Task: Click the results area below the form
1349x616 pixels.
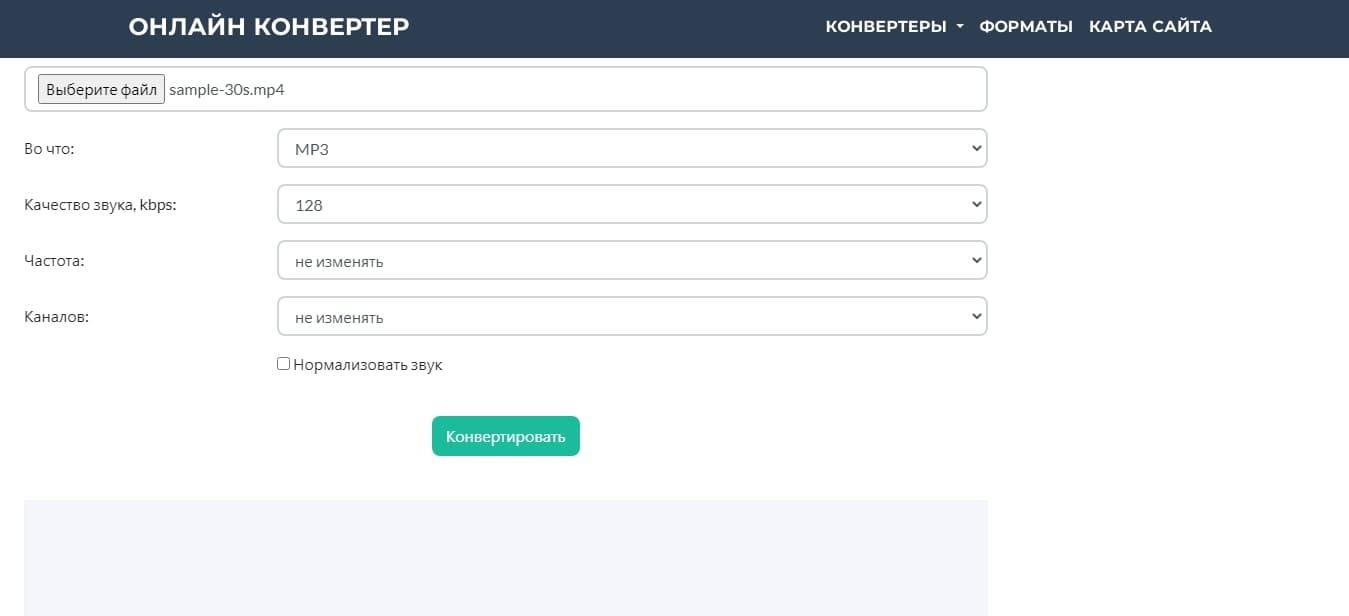Action: coord(505,556)
